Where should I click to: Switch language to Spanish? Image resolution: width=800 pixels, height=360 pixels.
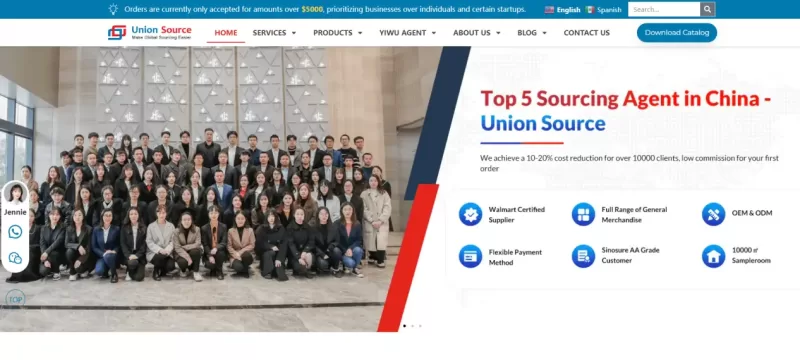coord(609,10)
